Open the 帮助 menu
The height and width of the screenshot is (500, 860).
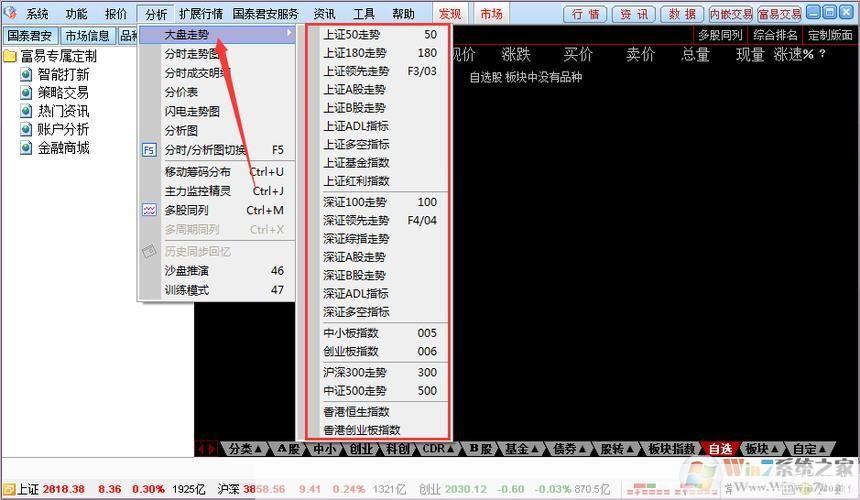click(403, 14)
